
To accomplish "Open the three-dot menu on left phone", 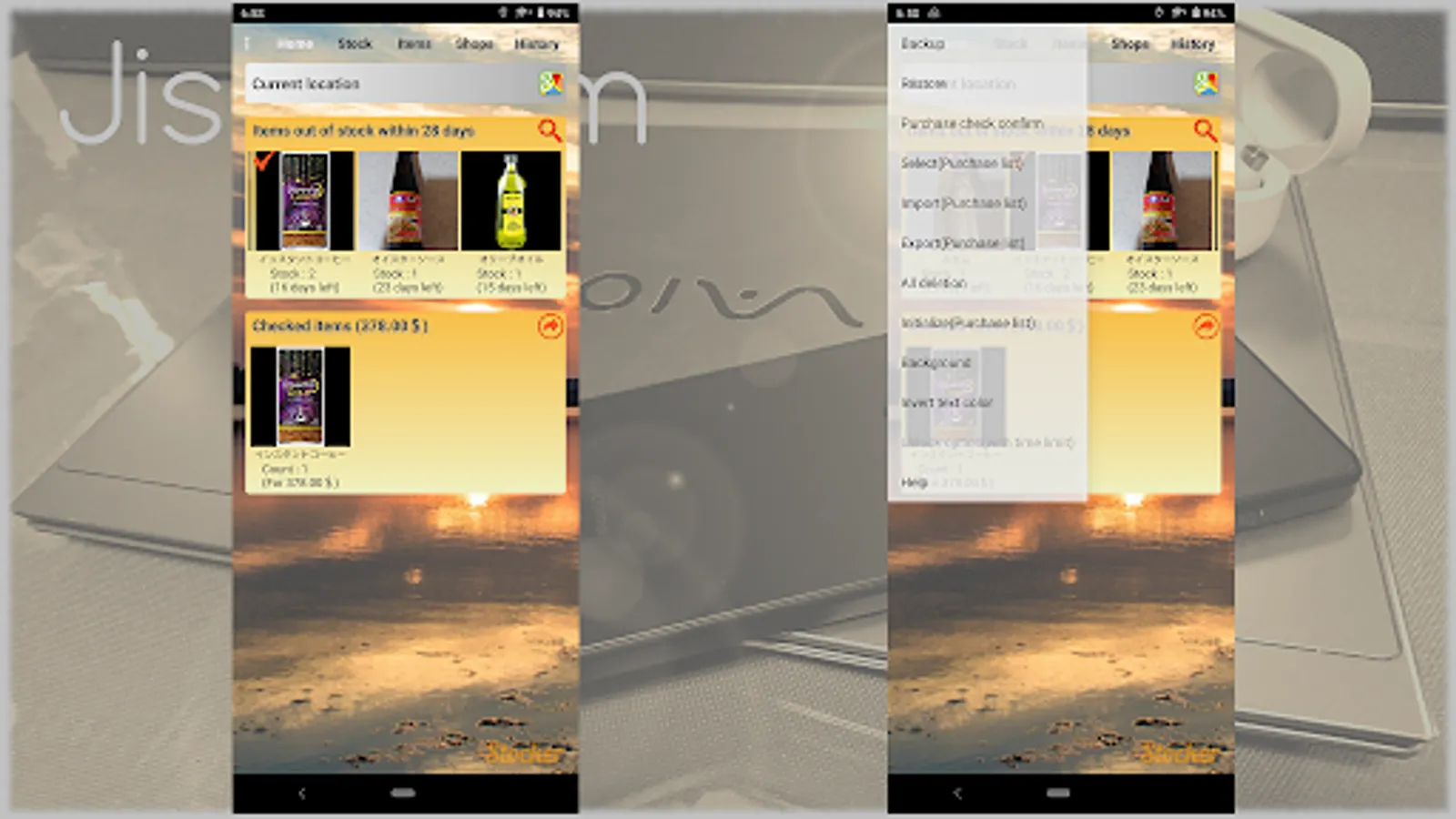I will pos(247,44).
